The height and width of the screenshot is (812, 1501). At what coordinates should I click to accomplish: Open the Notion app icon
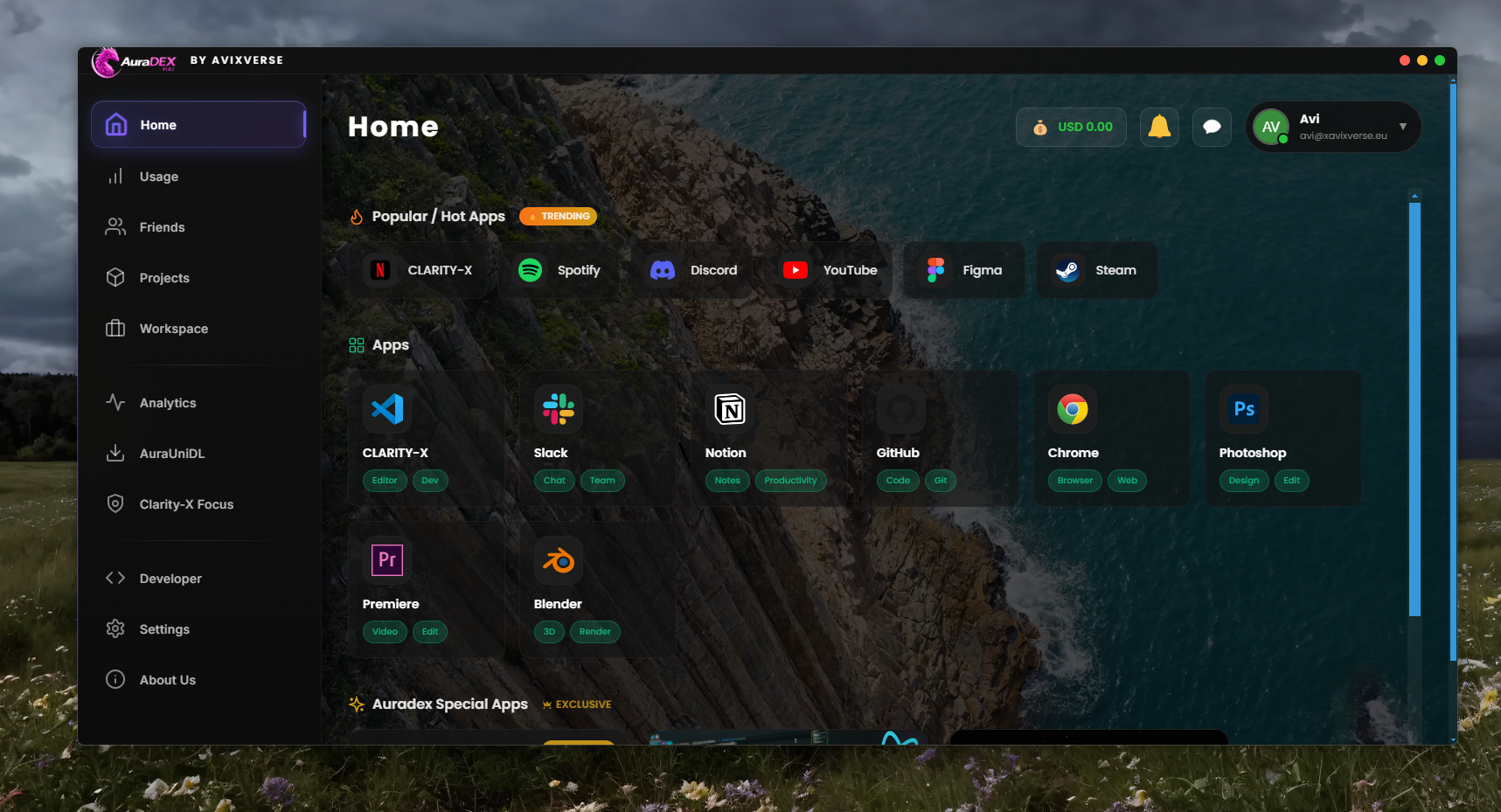click(730, 409)
